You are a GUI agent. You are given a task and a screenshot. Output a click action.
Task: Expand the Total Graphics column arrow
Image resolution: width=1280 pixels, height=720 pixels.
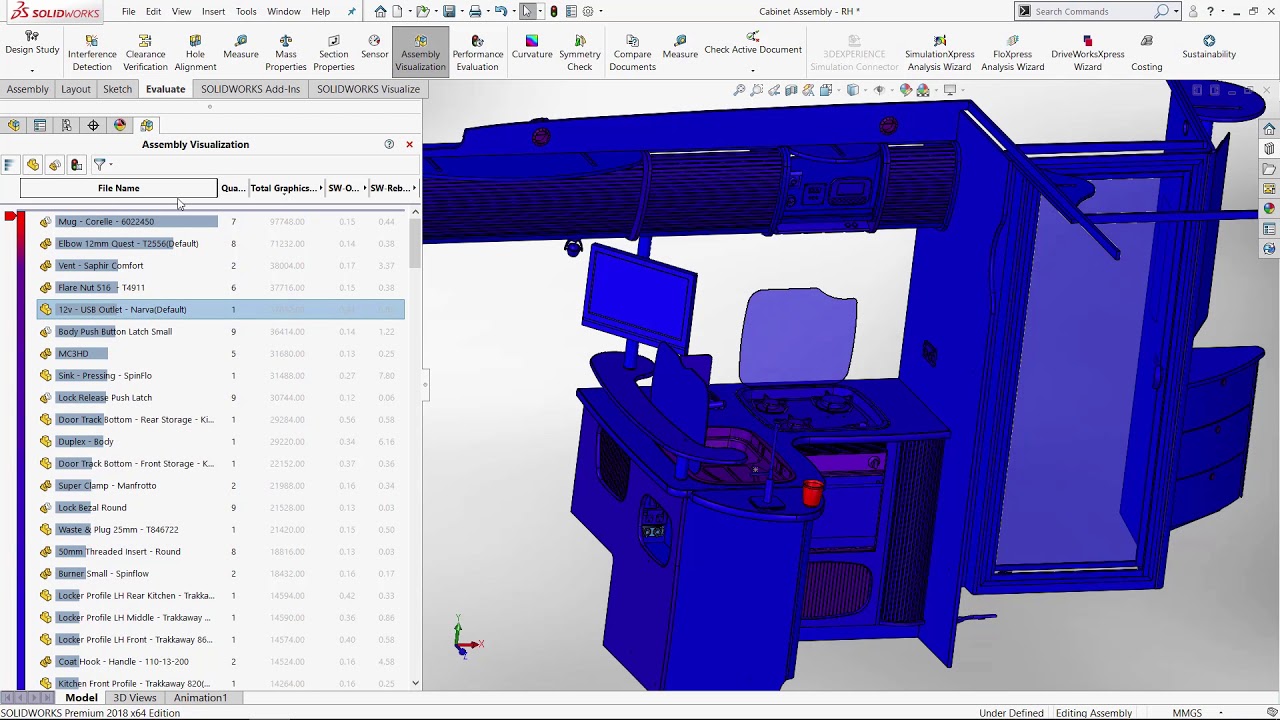[x=321, y=188]
